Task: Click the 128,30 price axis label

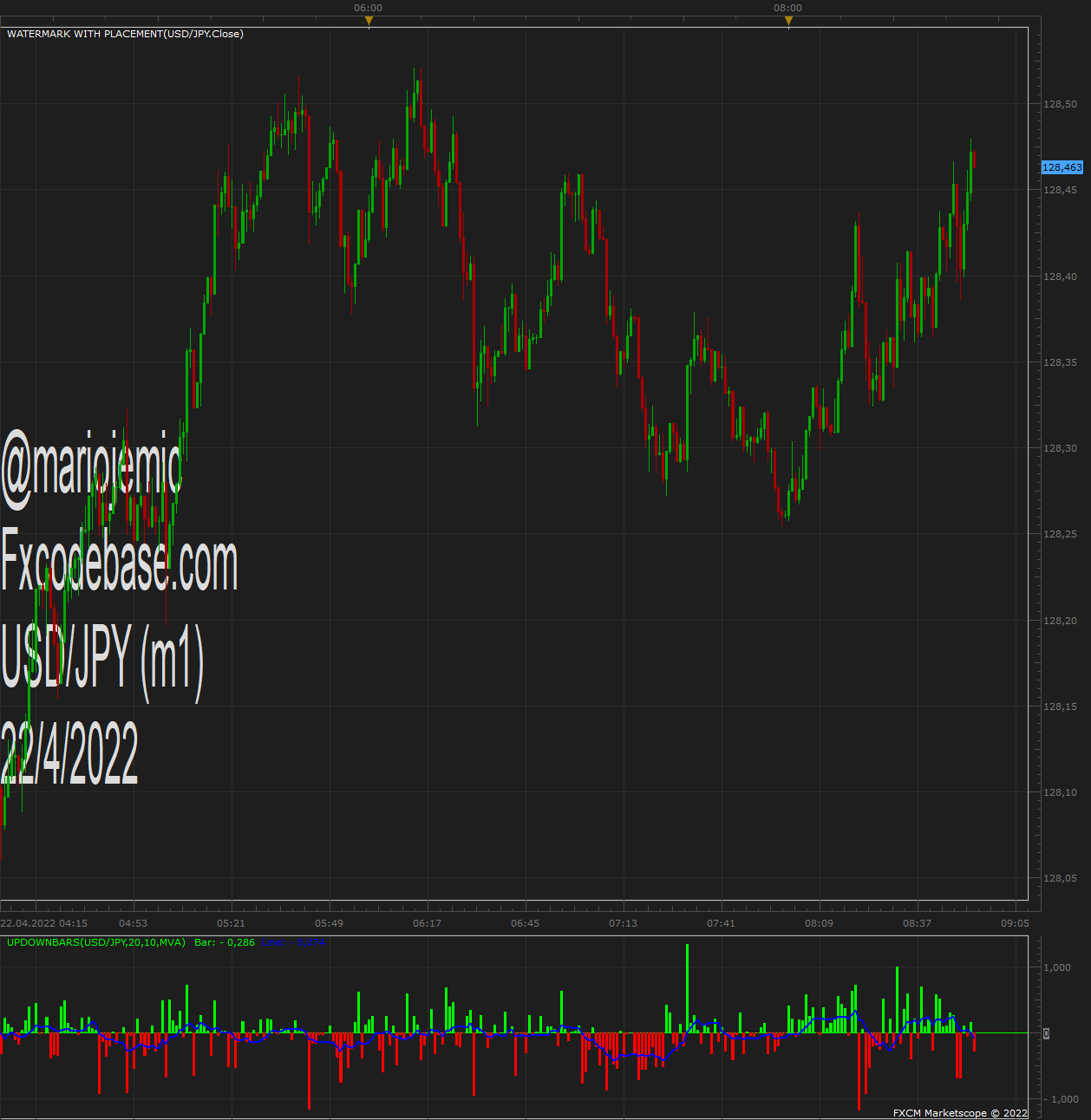Action: [1060, 448]
